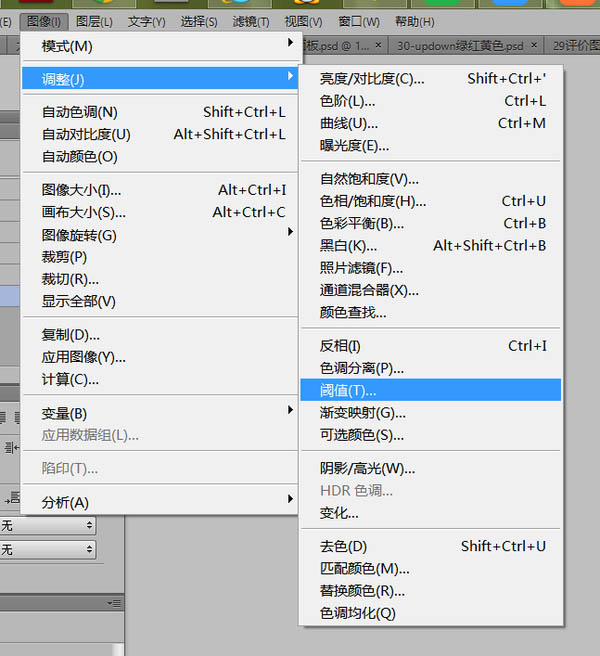Expand the 图像旋转(G) submenu
The height and width of the screenshot is (656, 600).
click(x=160, y=235)
